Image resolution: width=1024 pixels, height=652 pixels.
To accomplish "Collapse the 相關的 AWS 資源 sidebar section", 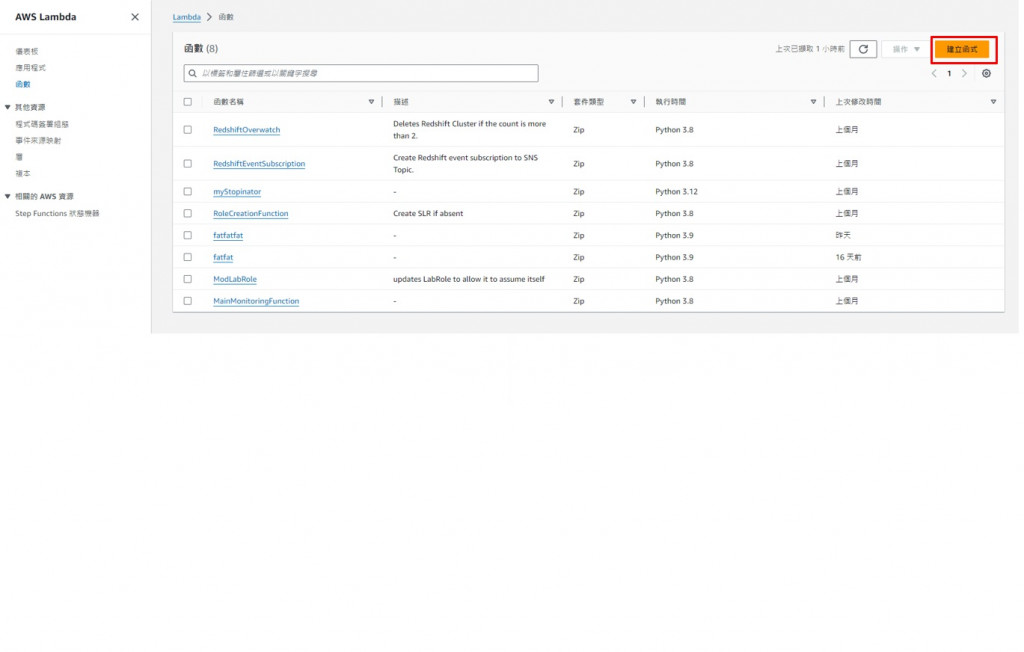I will point(8,196).
